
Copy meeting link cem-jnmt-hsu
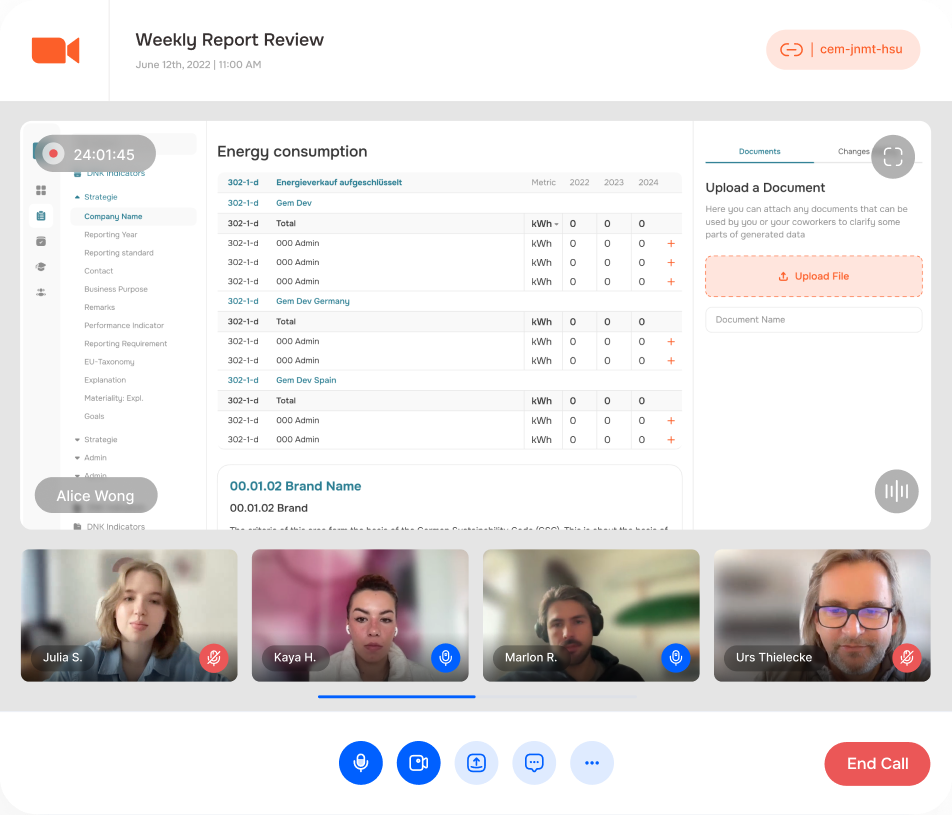pyautogui.click(x=842, y=50)
